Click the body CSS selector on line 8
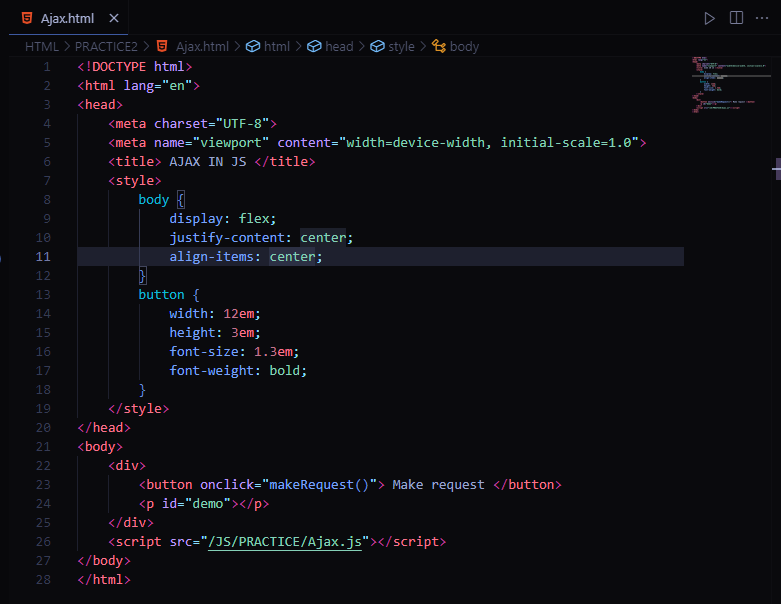The height and width of the screenshot is (604, 781). [153, 200]
